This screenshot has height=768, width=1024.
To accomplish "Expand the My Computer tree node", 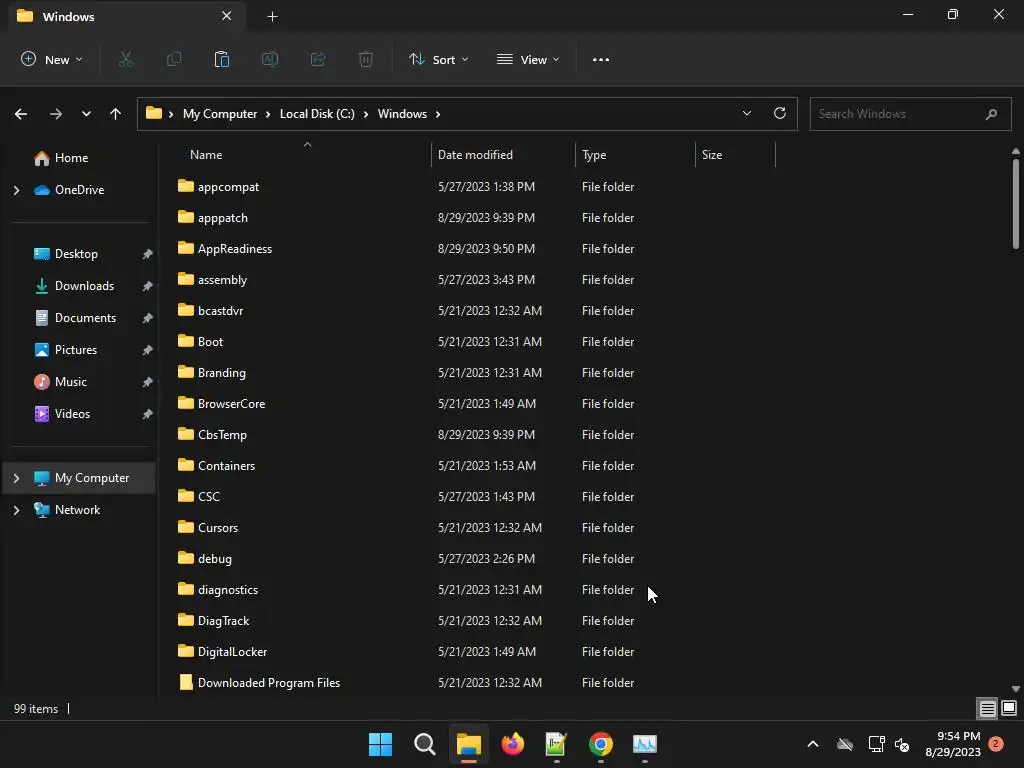I will tap(16, 478).
